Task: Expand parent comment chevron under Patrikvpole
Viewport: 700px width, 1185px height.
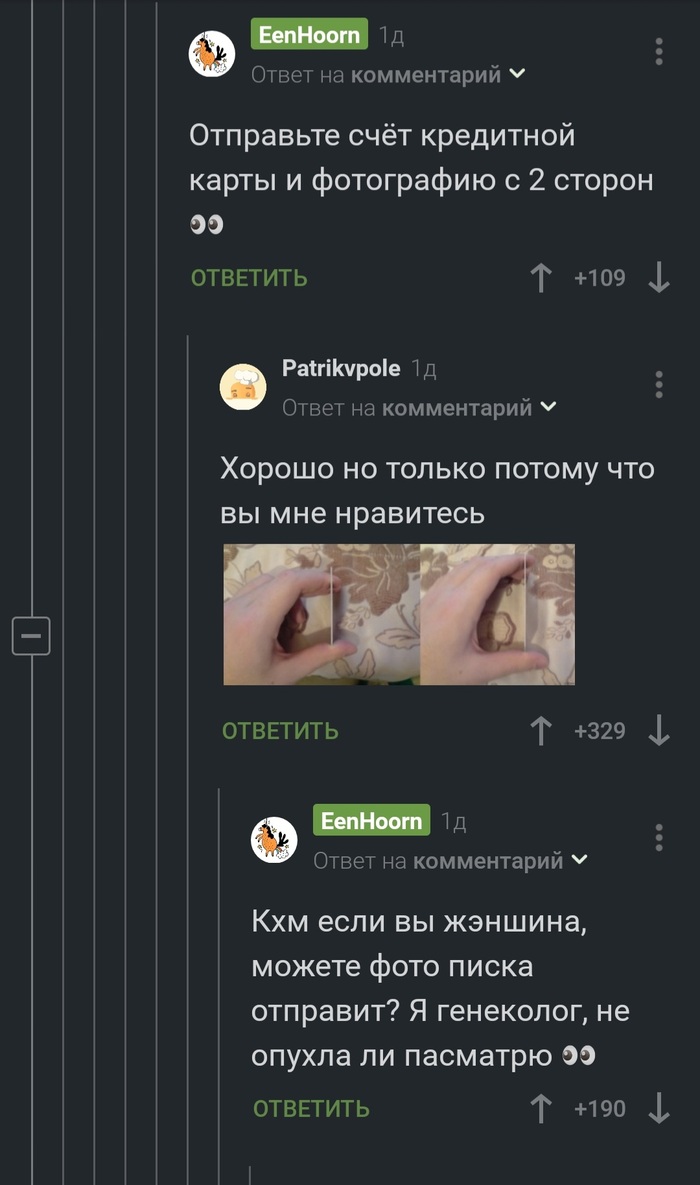Action: (x=549, y=407)
